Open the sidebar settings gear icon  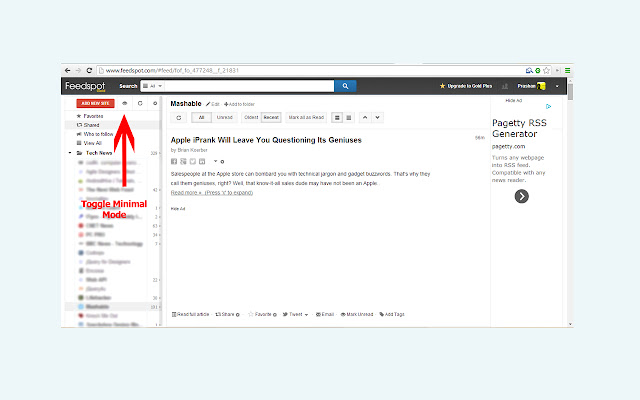[x=155, y=103]
